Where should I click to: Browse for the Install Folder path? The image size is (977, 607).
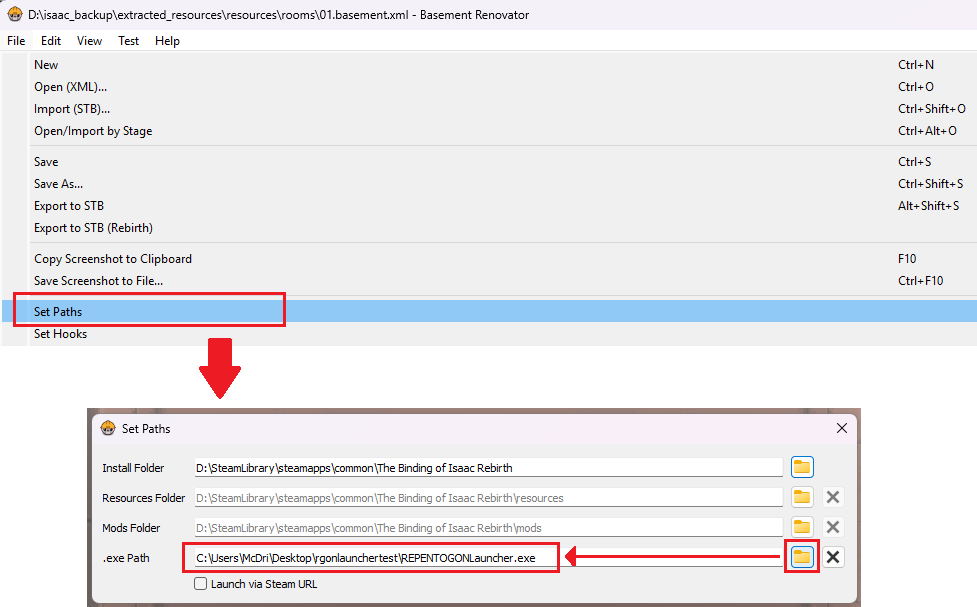[x=802, y=467]
